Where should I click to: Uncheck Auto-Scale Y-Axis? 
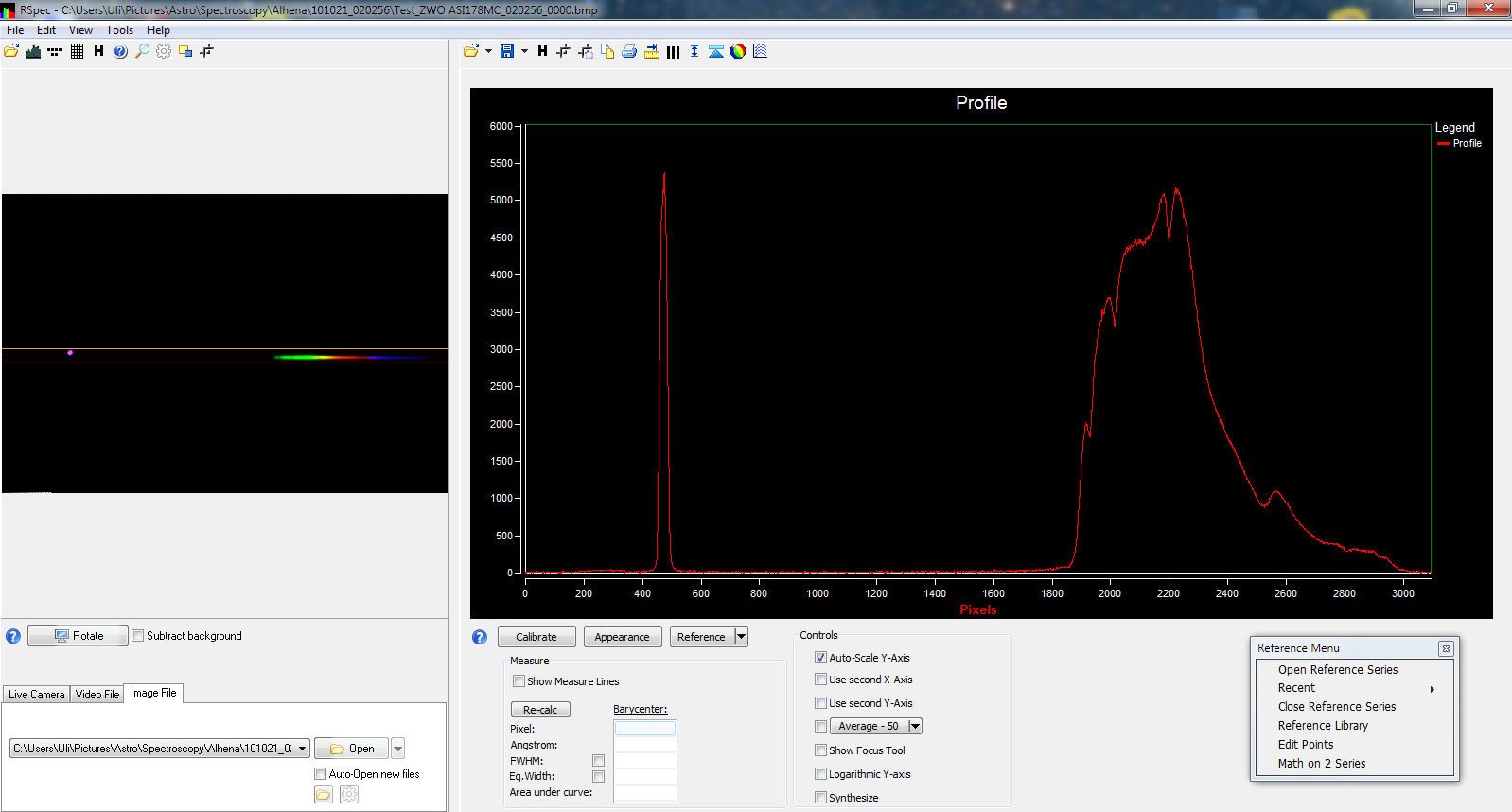(820, 658)
